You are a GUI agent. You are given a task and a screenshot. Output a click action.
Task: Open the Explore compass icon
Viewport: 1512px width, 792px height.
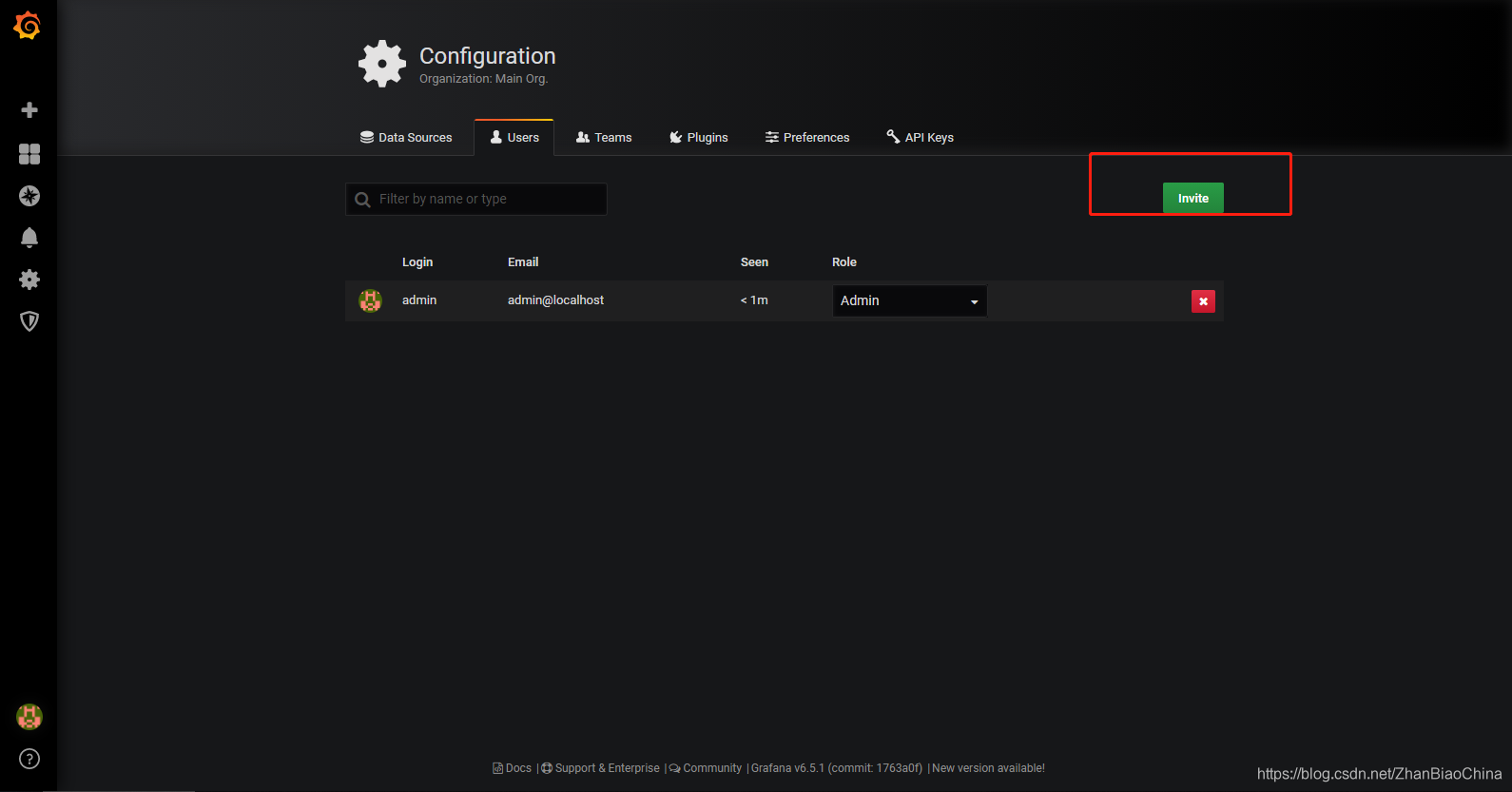pos(29,196)
